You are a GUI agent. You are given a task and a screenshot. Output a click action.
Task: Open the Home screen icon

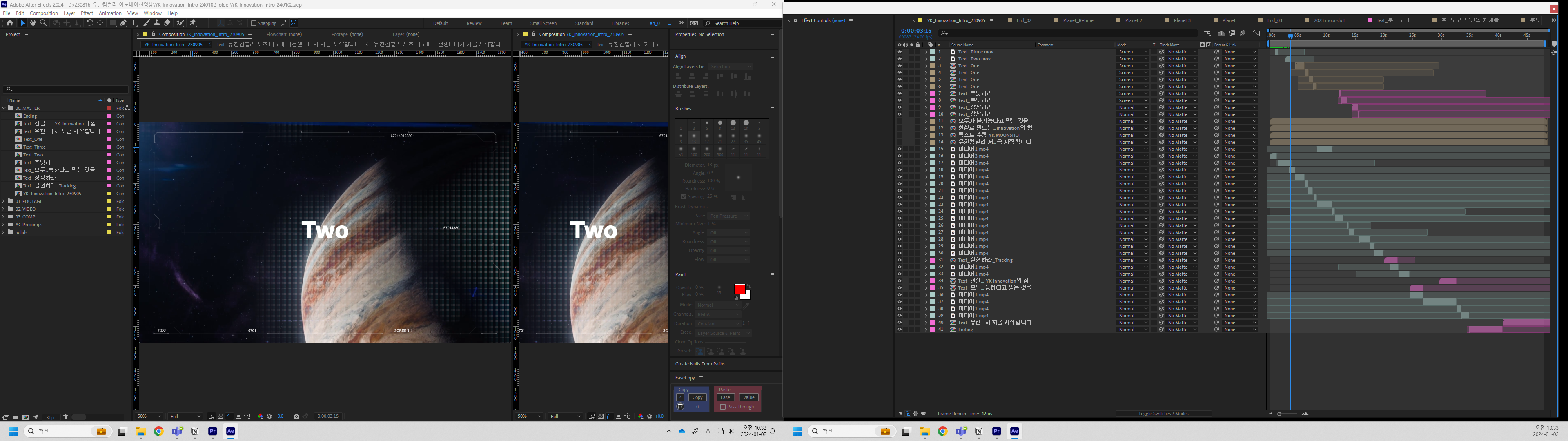click(x=10, y=23)
